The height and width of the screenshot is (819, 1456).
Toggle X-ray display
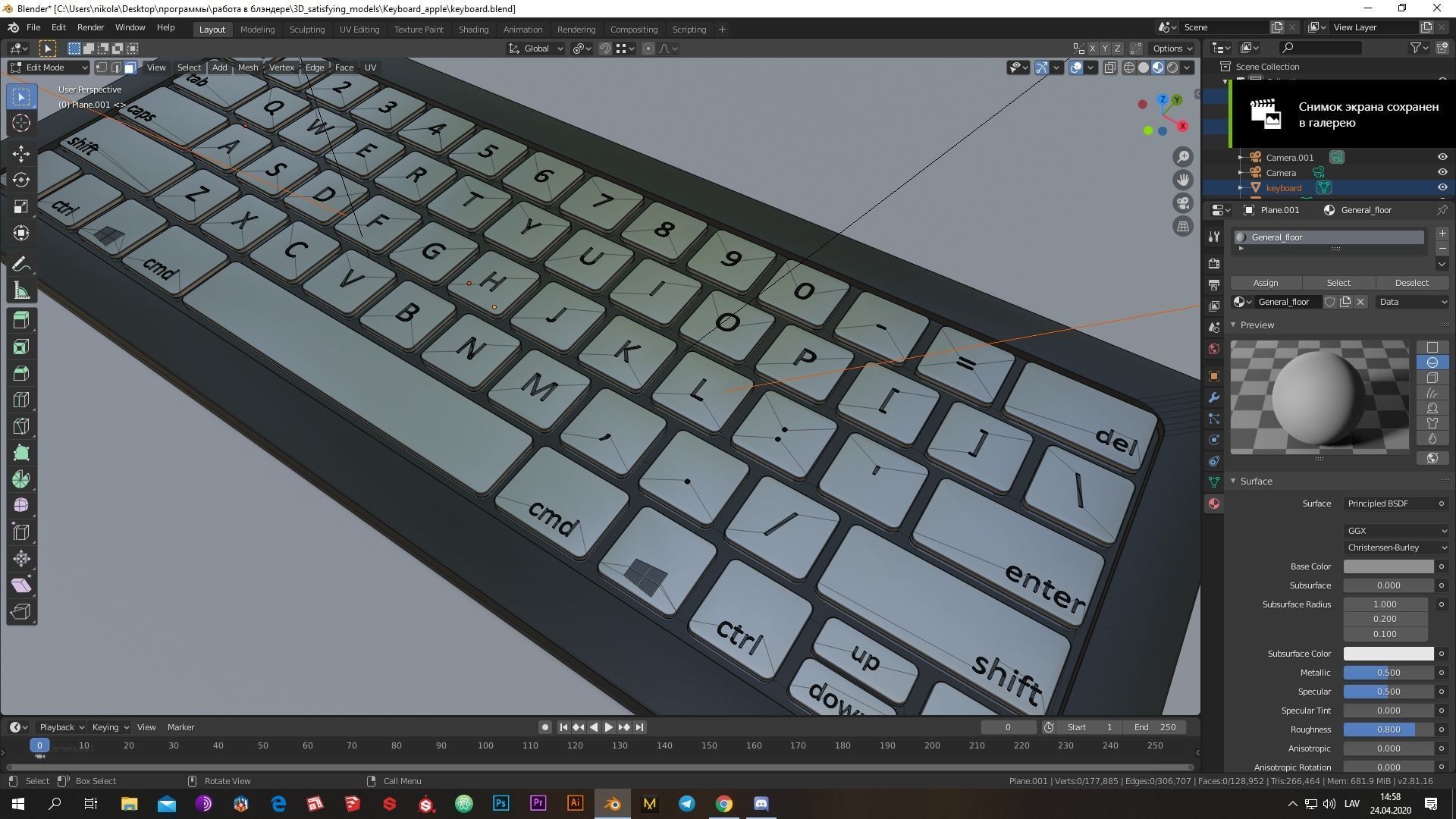1109,67
